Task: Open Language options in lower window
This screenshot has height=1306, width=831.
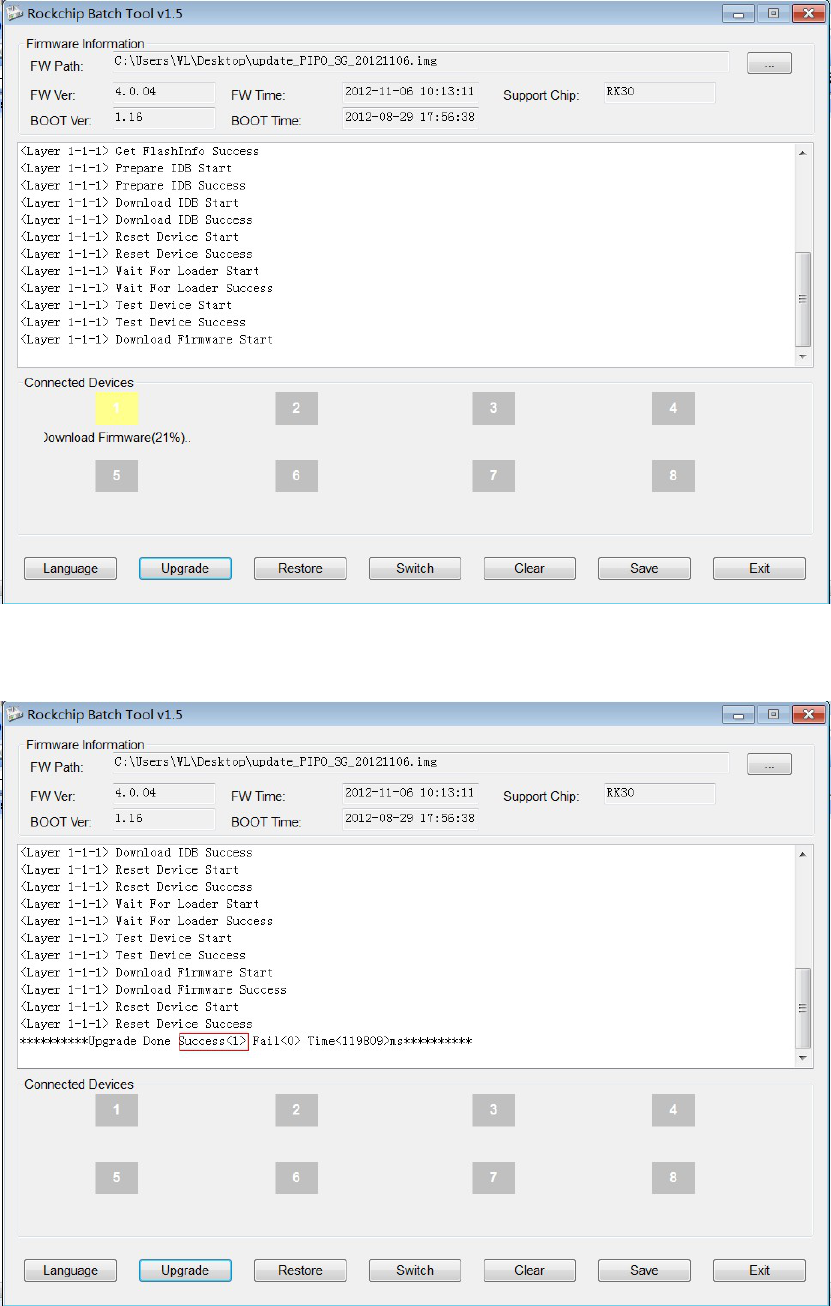Action: (70, 1270)
